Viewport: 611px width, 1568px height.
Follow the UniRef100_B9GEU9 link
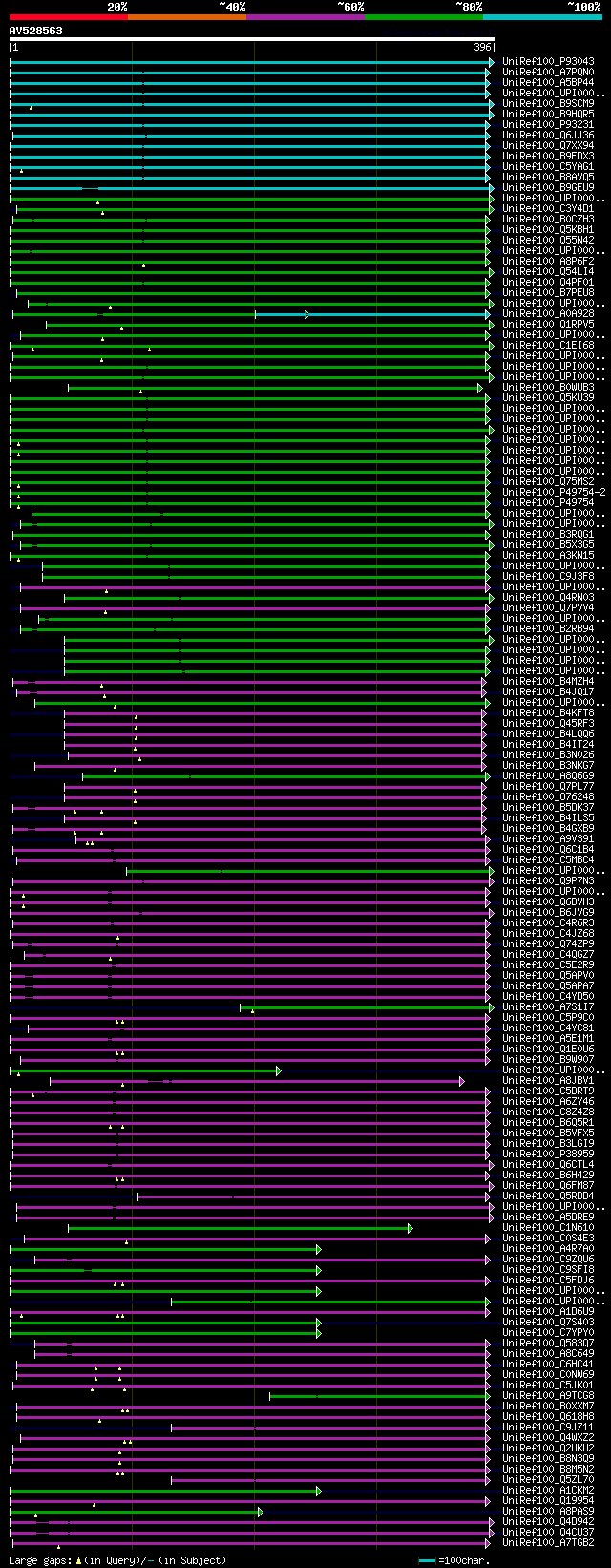548,188
